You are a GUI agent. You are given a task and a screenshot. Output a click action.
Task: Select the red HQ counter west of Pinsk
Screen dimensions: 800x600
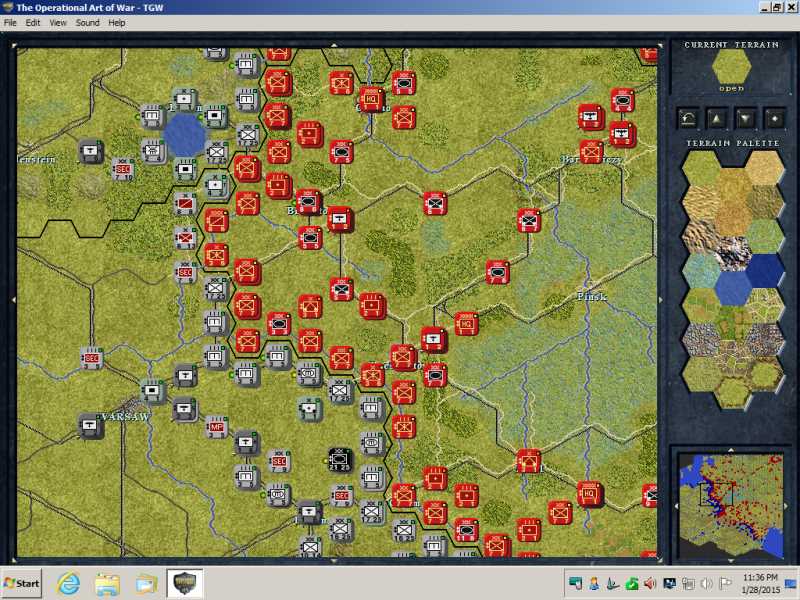point(466,323)
